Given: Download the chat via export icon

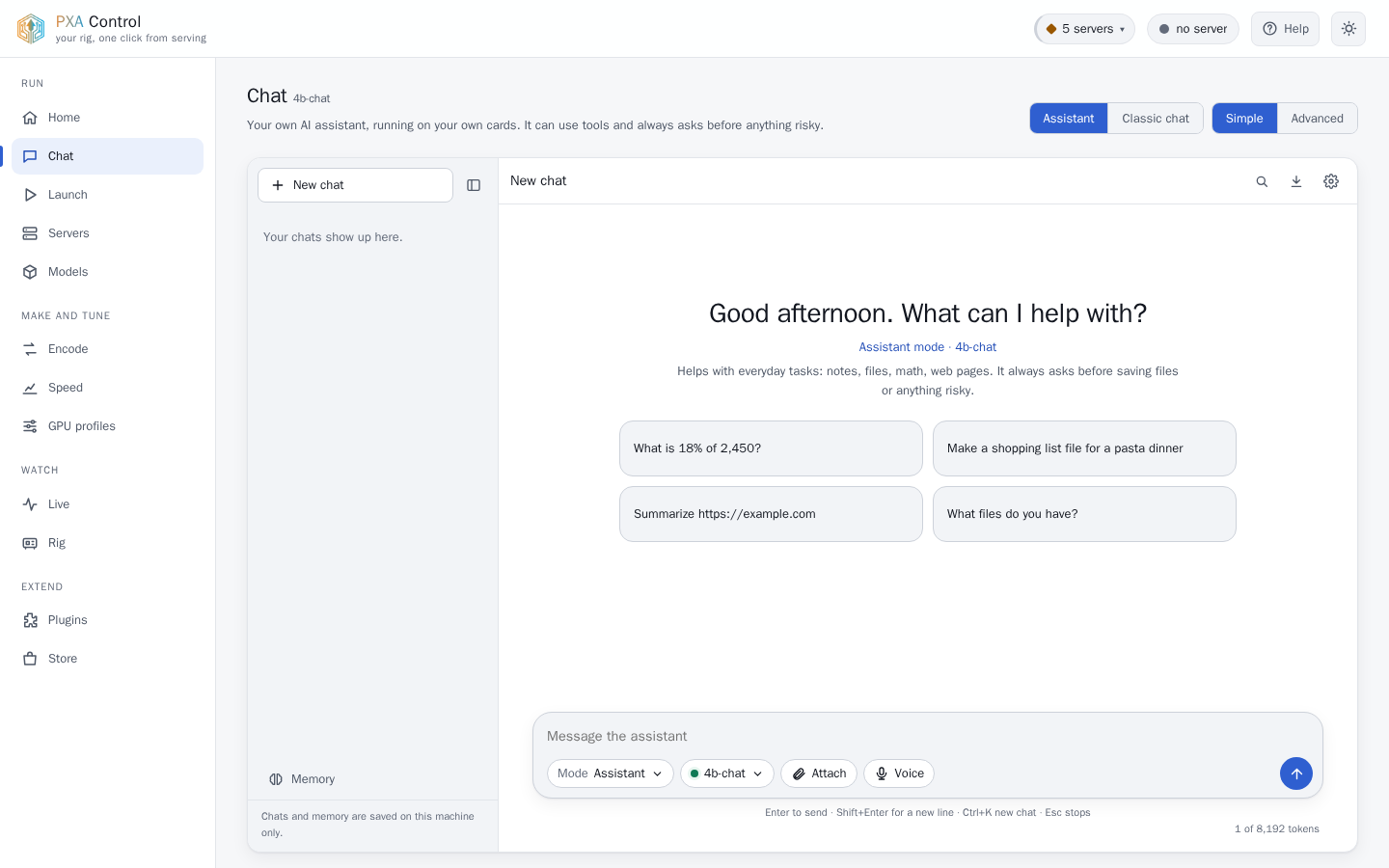Looking at the screenshot, I should pyautogui.click(x=1296, y=181).
